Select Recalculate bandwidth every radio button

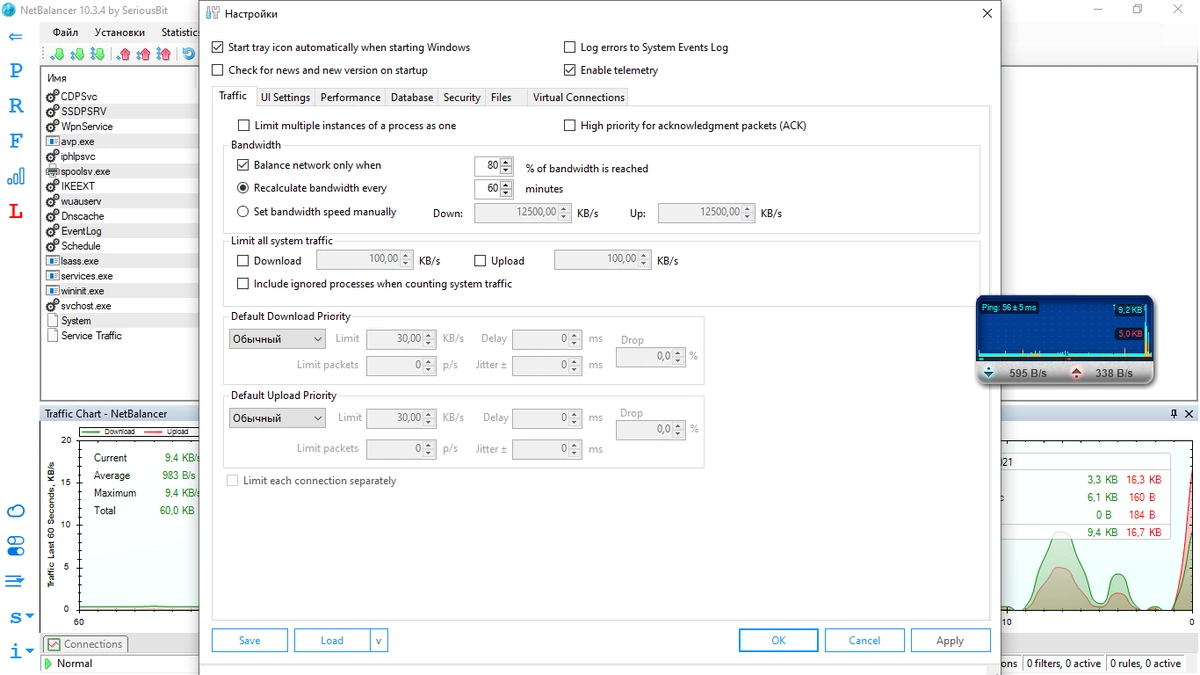point(243,188)
